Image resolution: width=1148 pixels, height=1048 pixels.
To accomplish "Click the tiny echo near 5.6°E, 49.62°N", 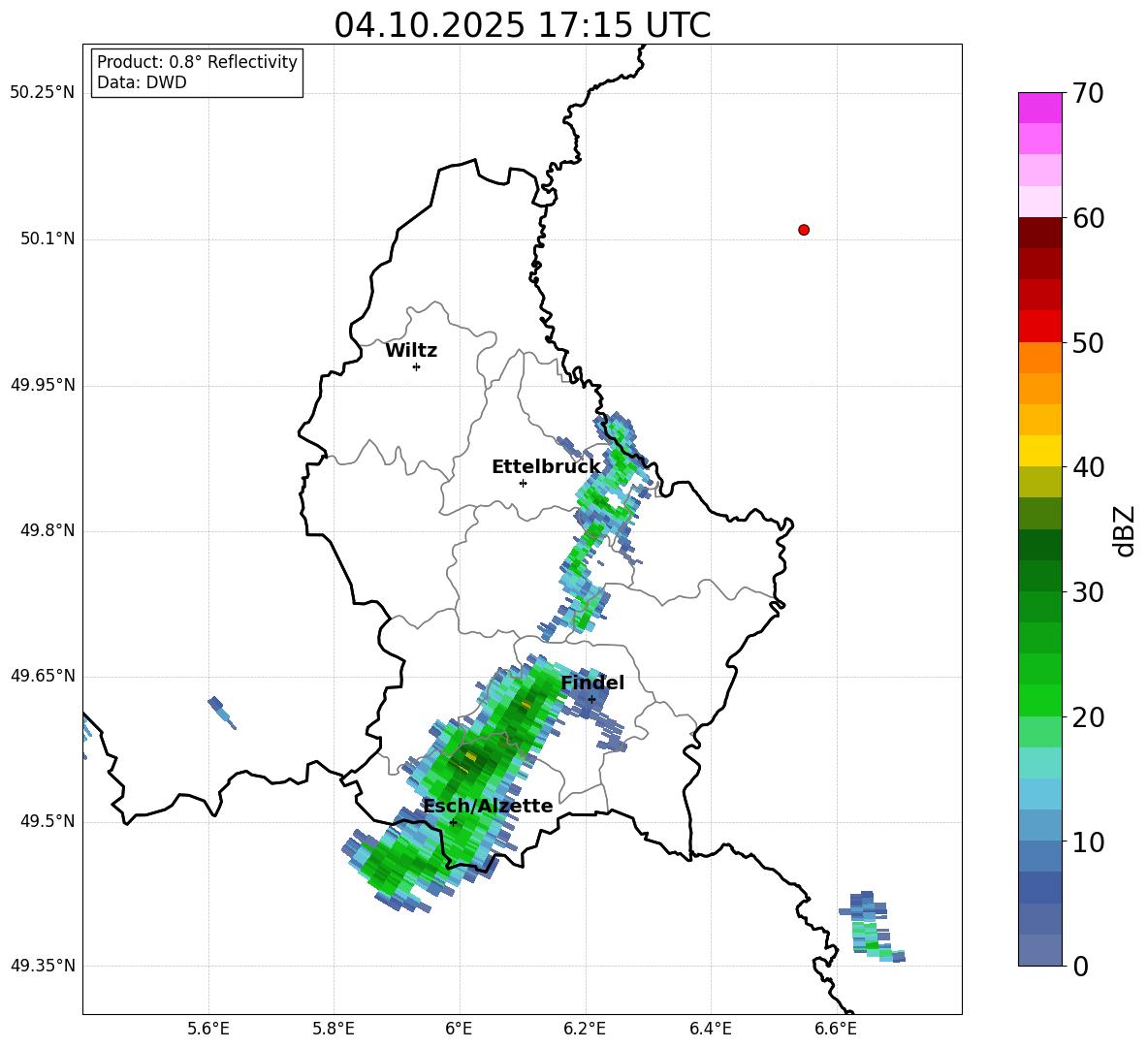I will pos(222,713).
